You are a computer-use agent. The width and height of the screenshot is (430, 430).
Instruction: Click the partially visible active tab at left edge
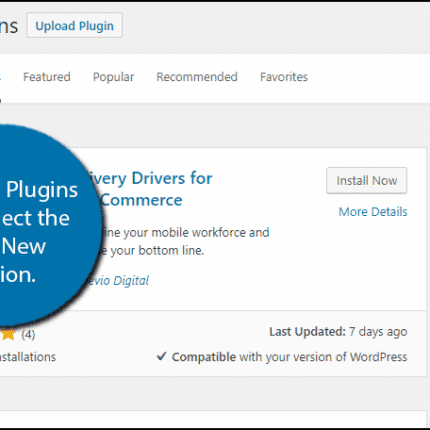point(1,77)
